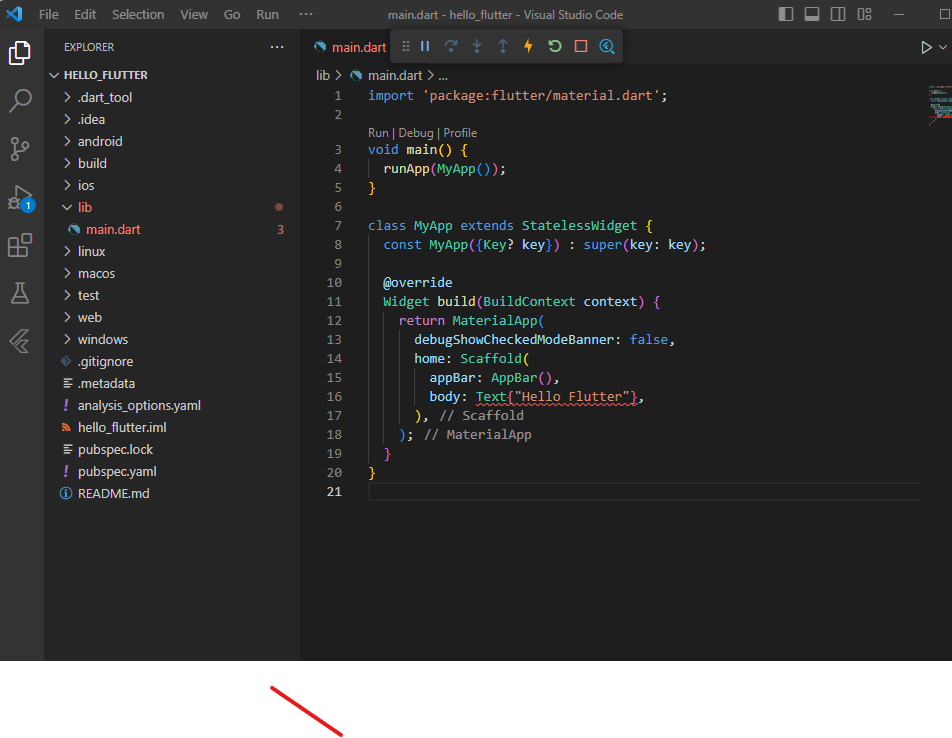Image resolution: width=952 pixels, height=738 pixels.
Task: Open pubspec.lock file
Action: tap(173, 449)
